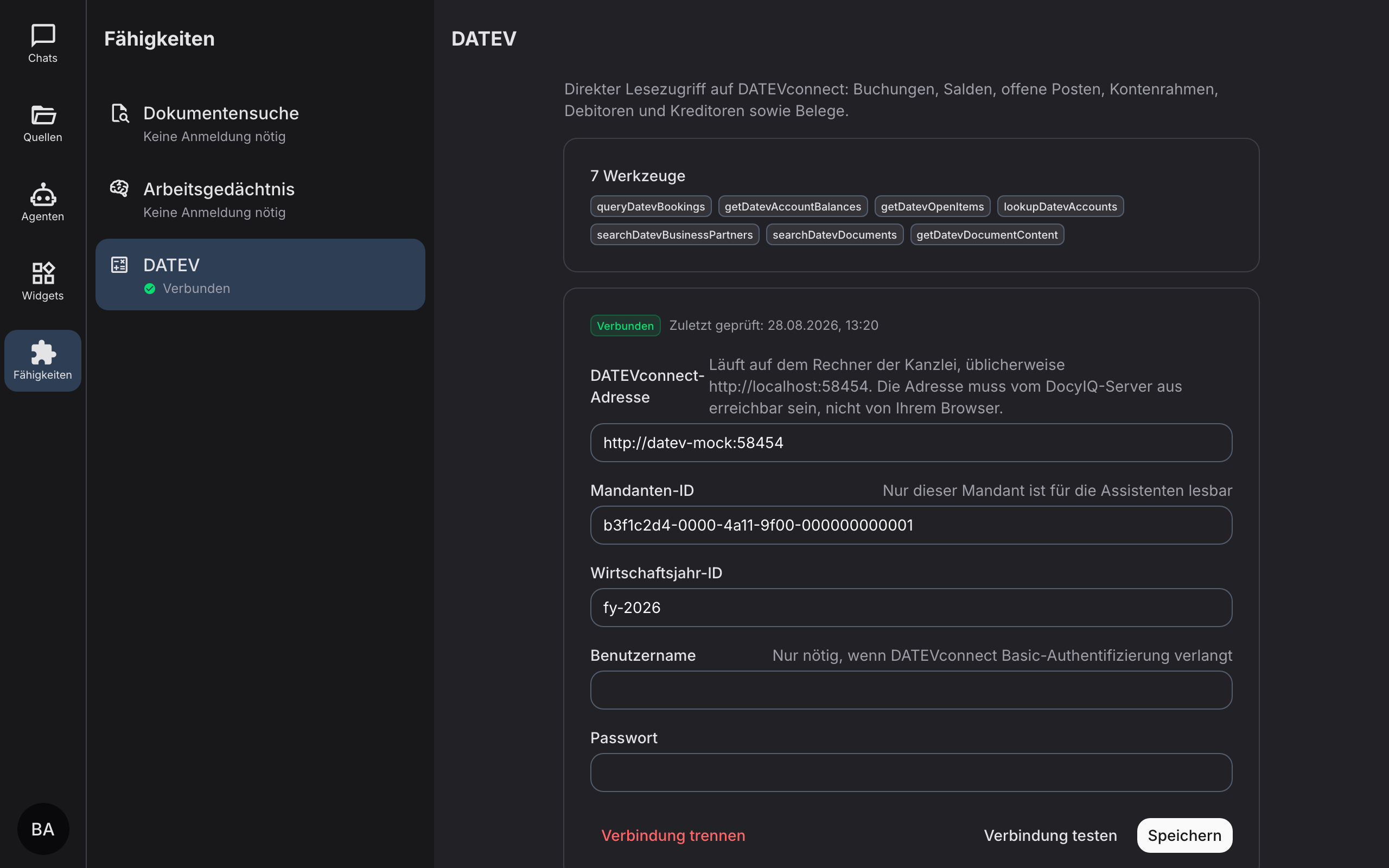Click the getDatevAccountBalances tool tag
This screenshot has height=868, width=1389.
793,207
